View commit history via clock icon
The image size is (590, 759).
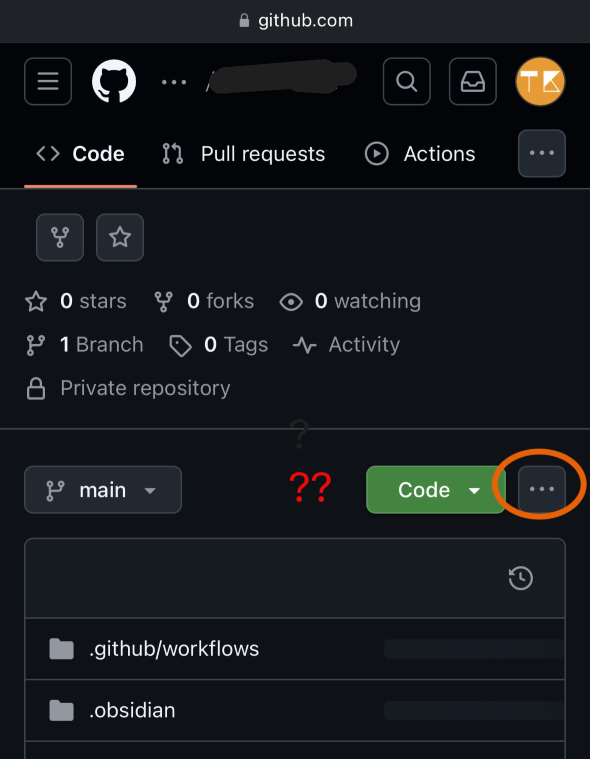pos(521,578)
